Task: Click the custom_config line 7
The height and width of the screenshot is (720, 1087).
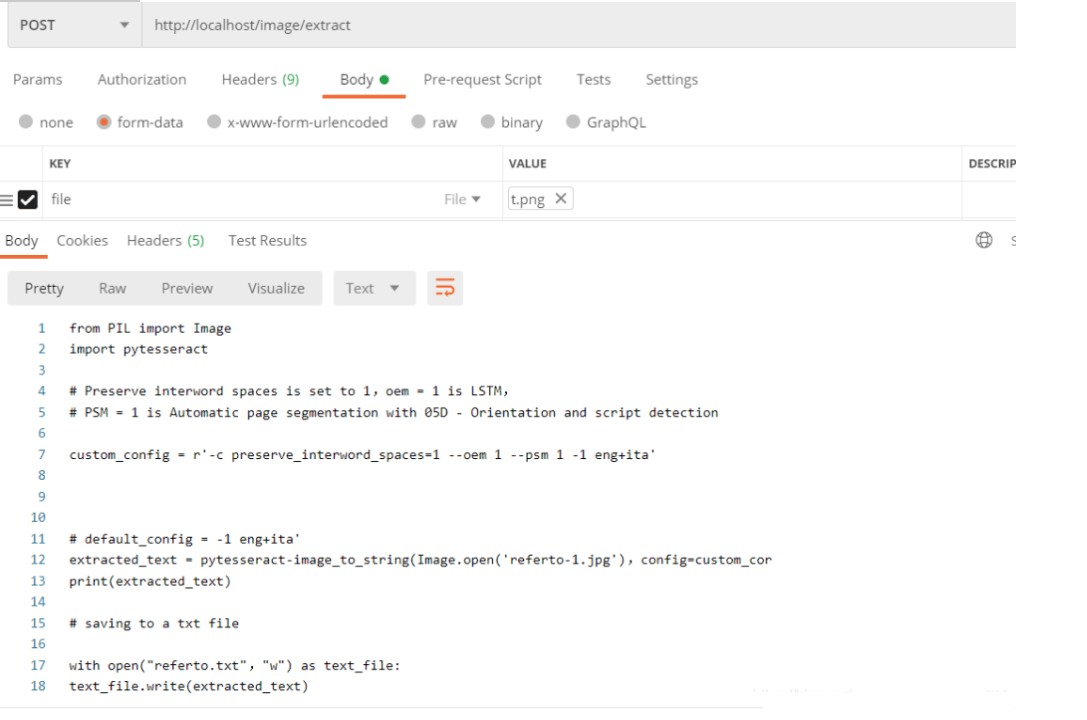Action: 362,455
